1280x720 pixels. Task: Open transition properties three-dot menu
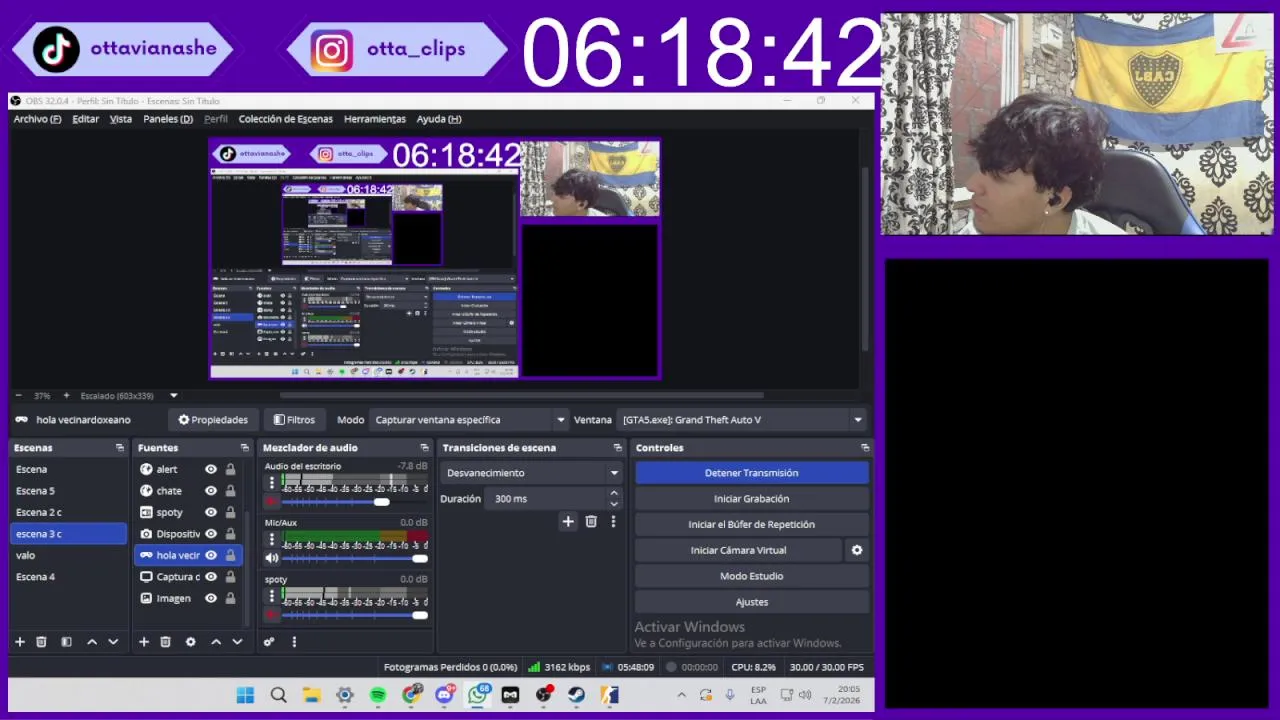pos(613,521)
